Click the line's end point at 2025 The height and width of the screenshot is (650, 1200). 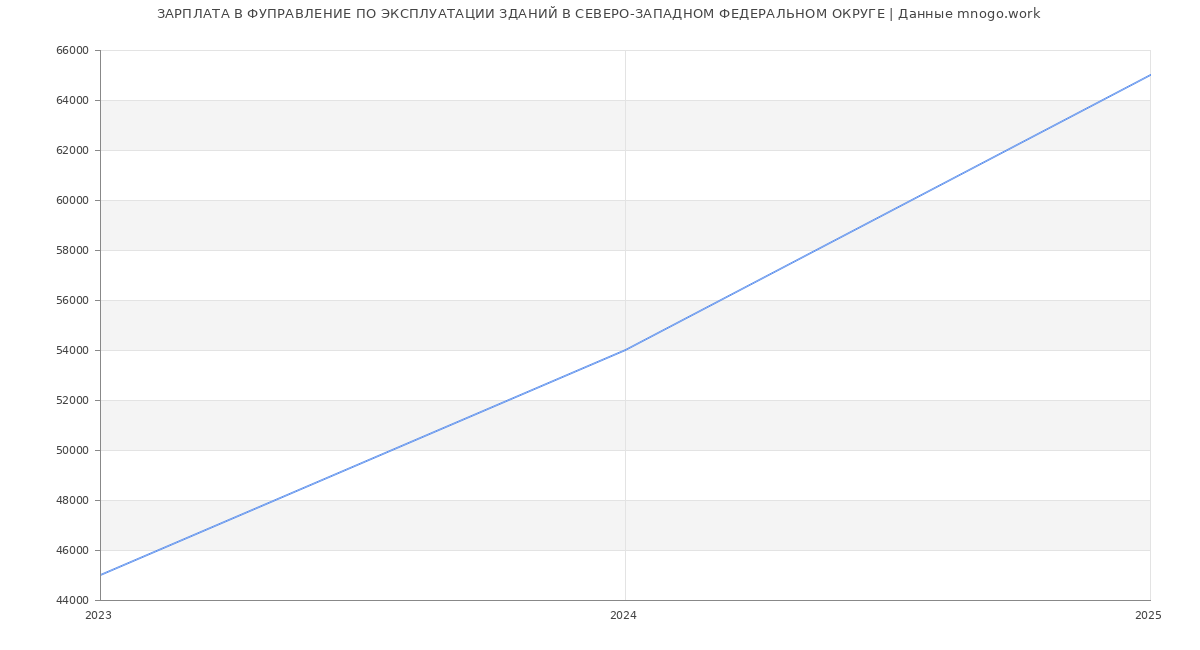1149,75
